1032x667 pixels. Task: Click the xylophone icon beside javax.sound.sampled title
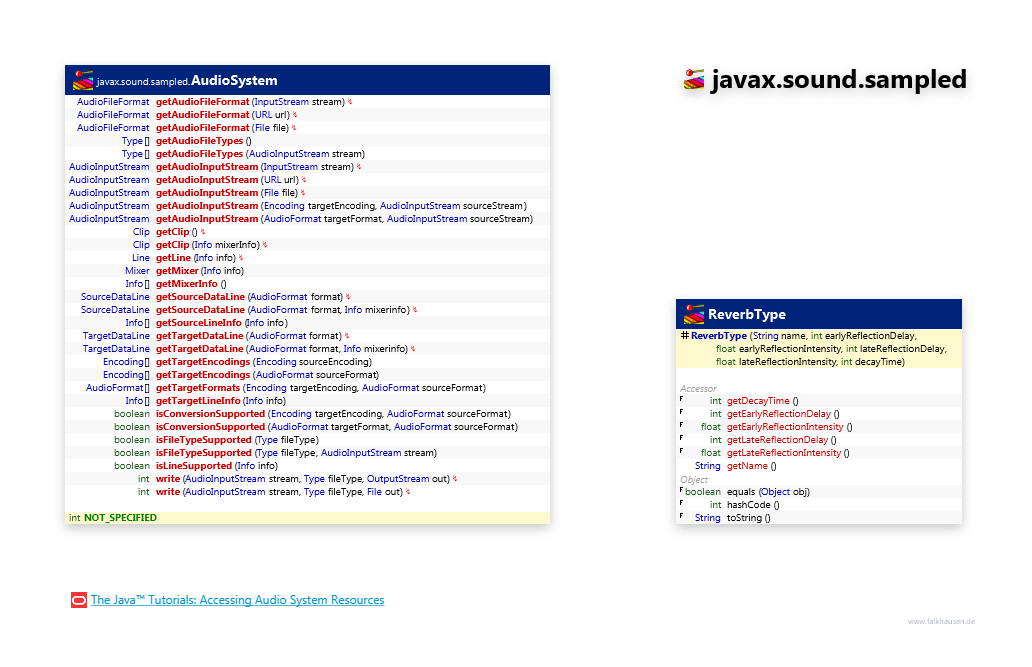pos(694,80)
